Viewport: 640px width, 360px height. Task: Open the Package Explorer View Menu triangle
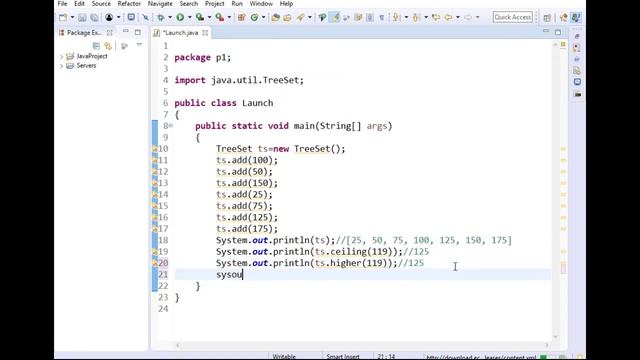click(x=139, y=45)
